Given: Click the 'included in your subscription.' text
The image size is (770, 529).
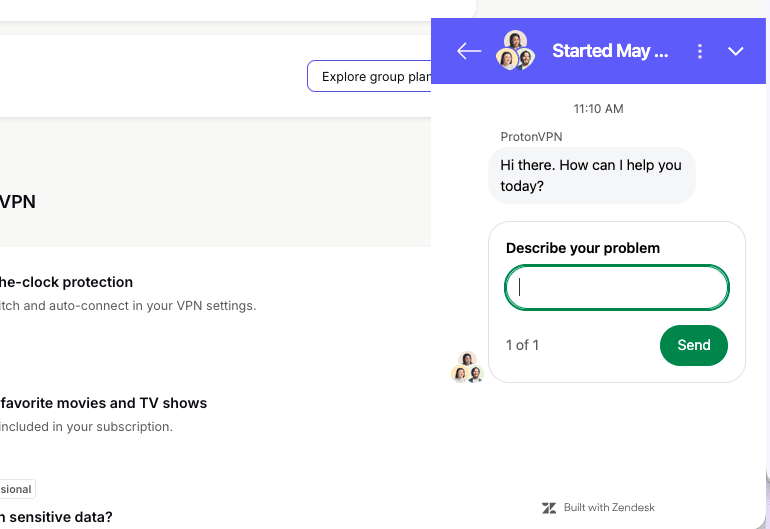Looking at the screenshot, I should pyautogui.click(x=86, y=426).
